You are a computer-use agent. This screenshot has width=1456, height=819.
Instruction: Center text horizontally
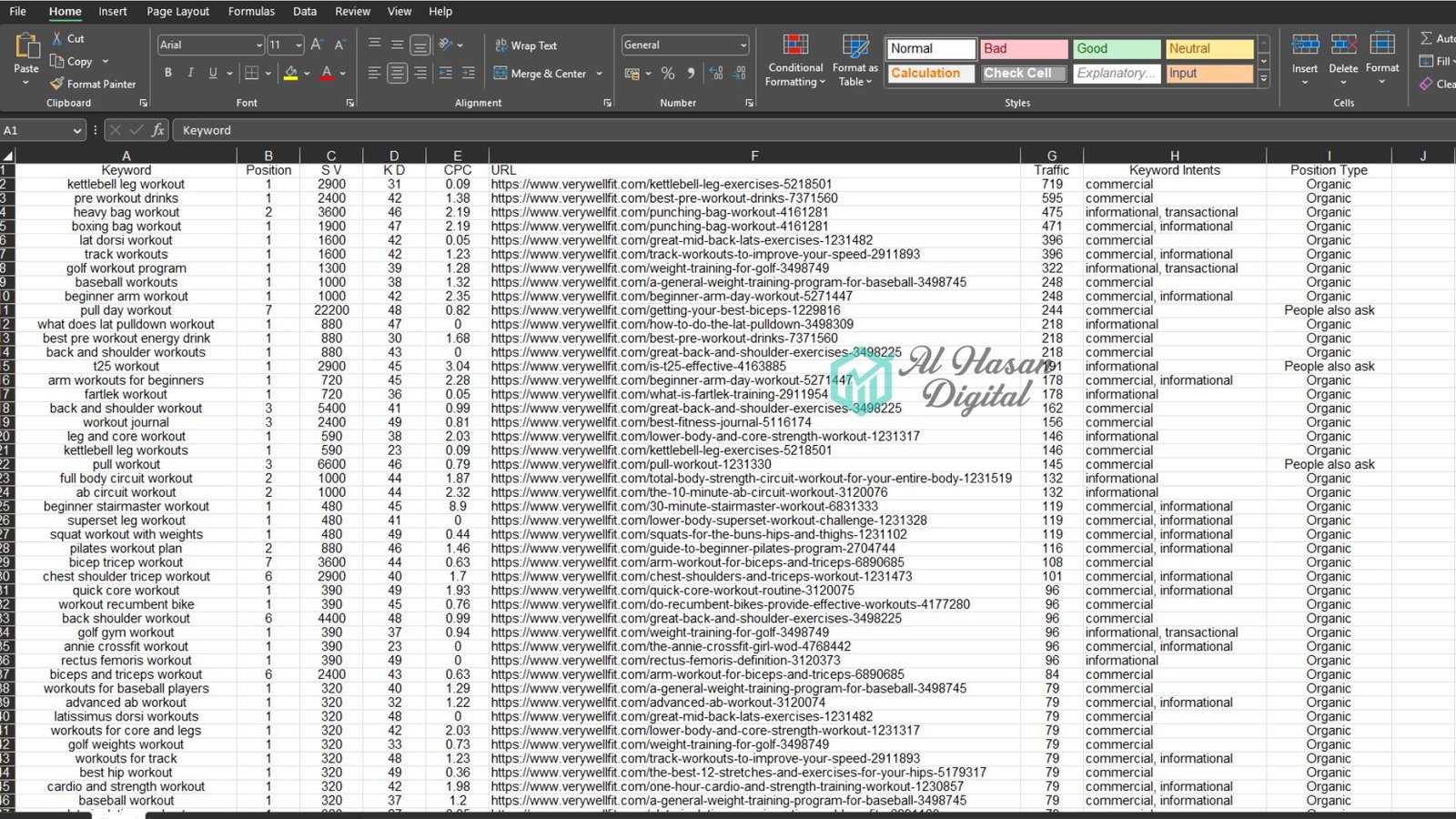(397, 73)
